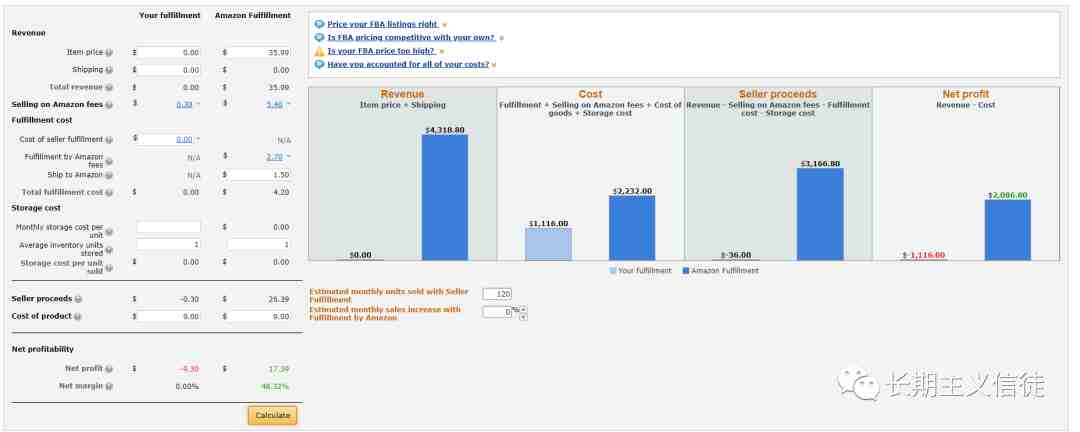Focus Average inventory units field under Amazon Fulfillment
Screen dimensions: 1080x432
pyautogui.click(x=259, y=245)
